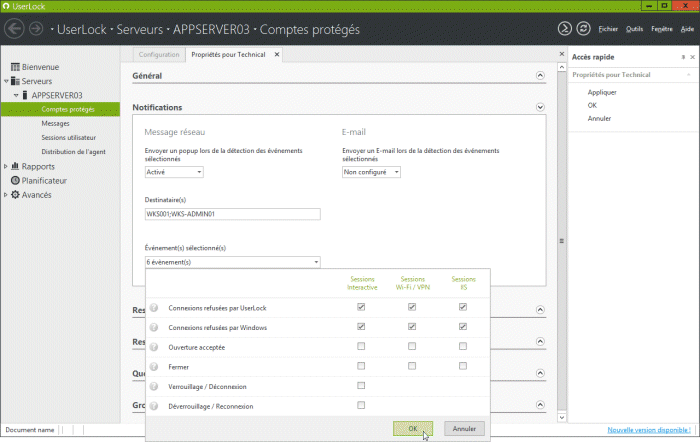
Task: Open the Fenêtre menu
Action: [662, 29]
